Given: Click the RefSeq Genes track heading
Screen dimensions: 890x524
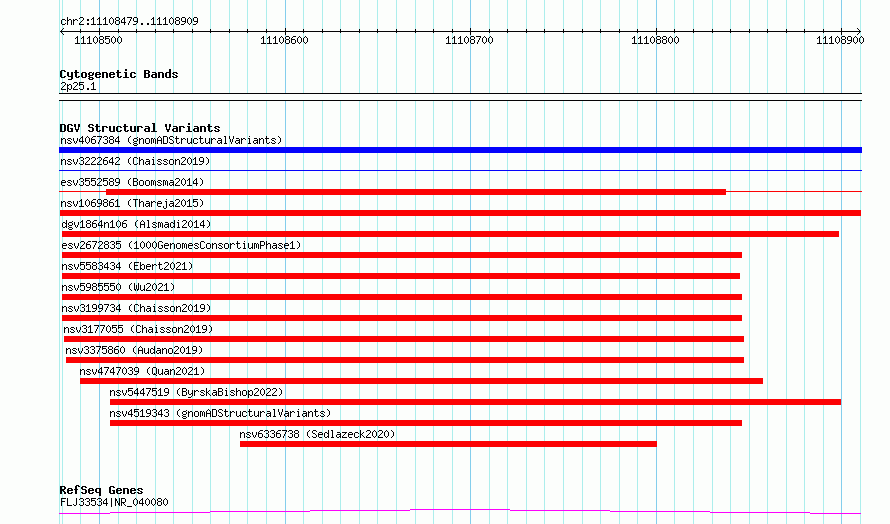Looking at the screenshot, I should 101,490.
